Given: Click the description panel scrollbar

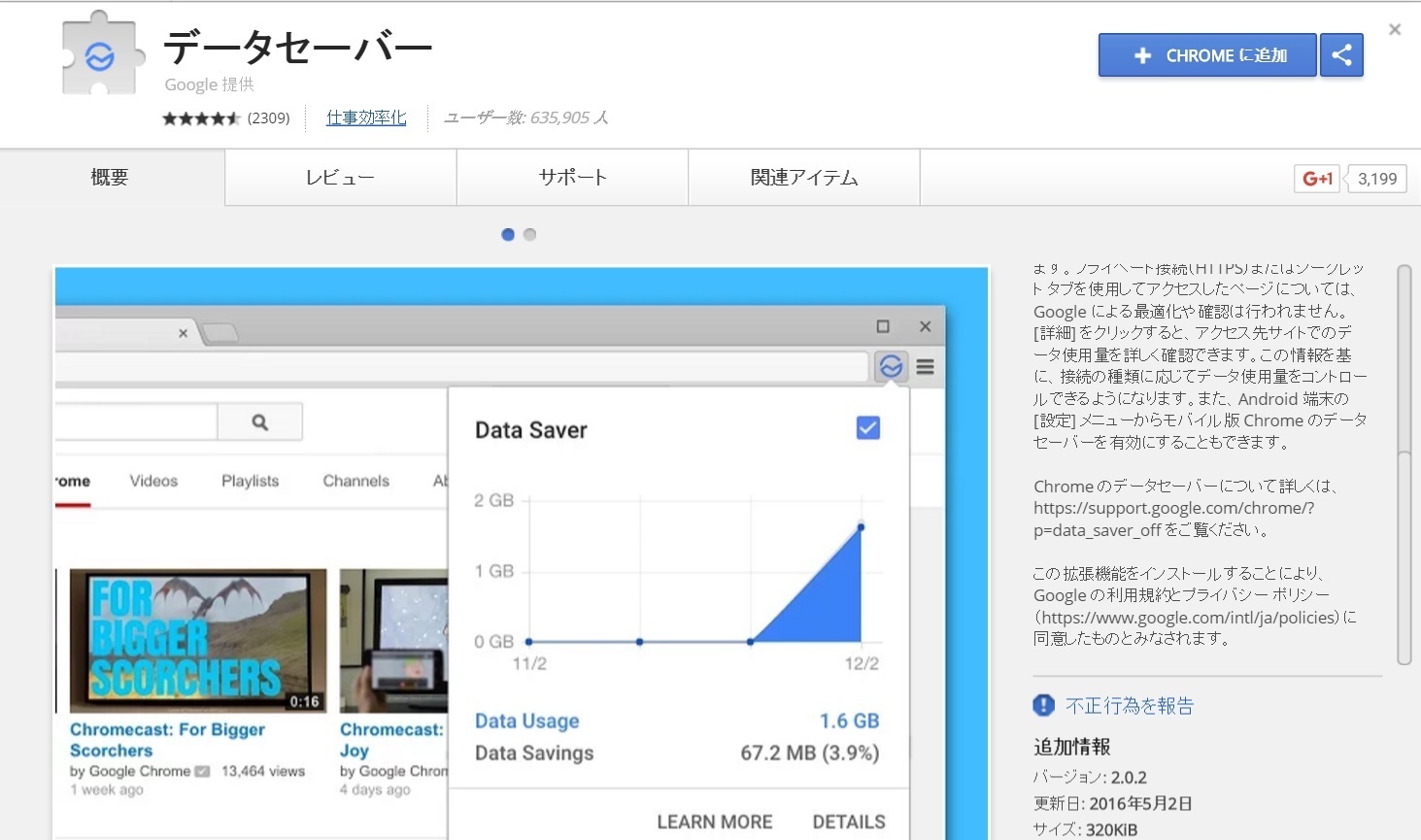Looking at the screenshot, I should (x=1404, y=464).
